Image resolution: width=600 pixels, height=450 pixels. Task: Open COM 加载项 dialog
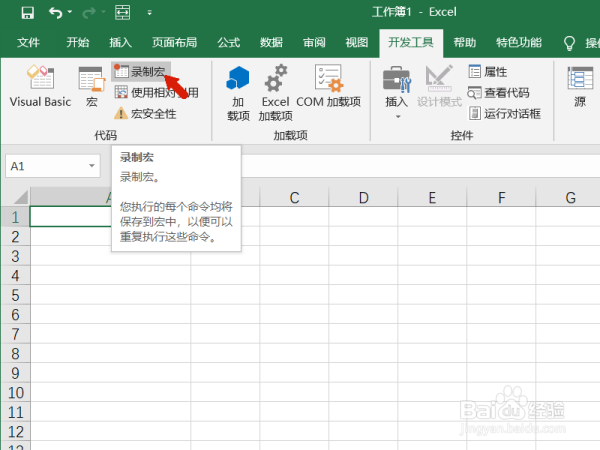pyautogui.click(x=328, y=86)
